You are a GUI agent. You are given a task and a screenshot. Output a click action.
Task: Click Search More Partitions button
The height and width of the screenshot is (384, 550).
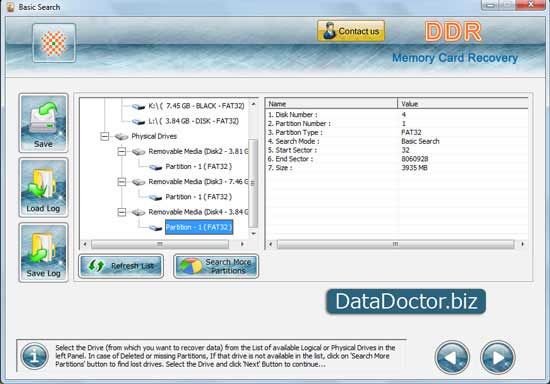216,266
